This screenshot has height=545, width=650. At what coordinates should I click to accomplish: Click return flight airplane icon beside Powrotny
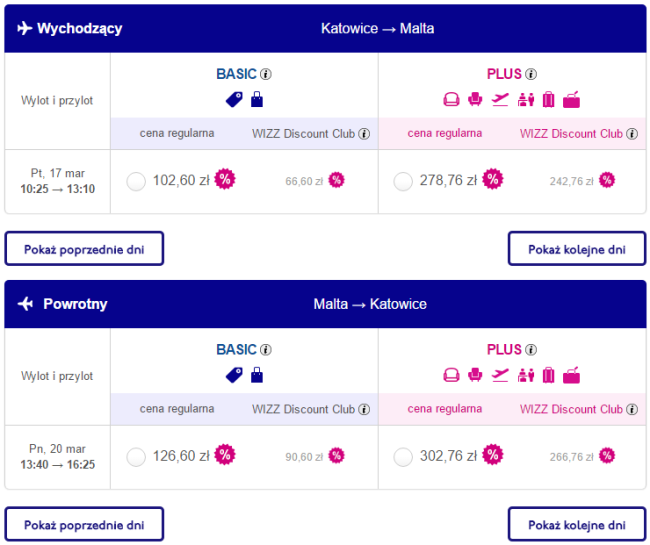point(25,304)
